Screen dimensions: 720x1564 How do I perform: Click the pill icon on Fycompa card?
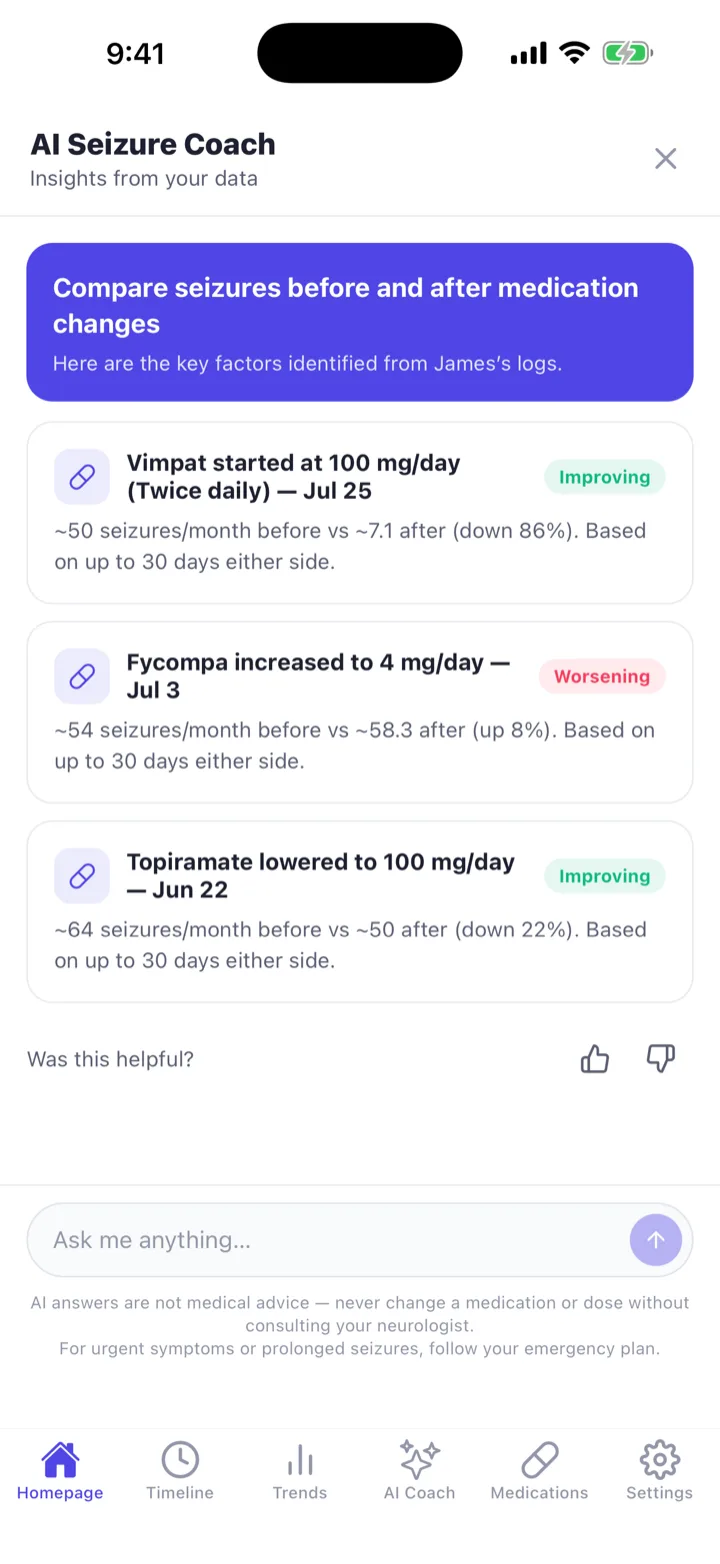[x=82, y=676]
